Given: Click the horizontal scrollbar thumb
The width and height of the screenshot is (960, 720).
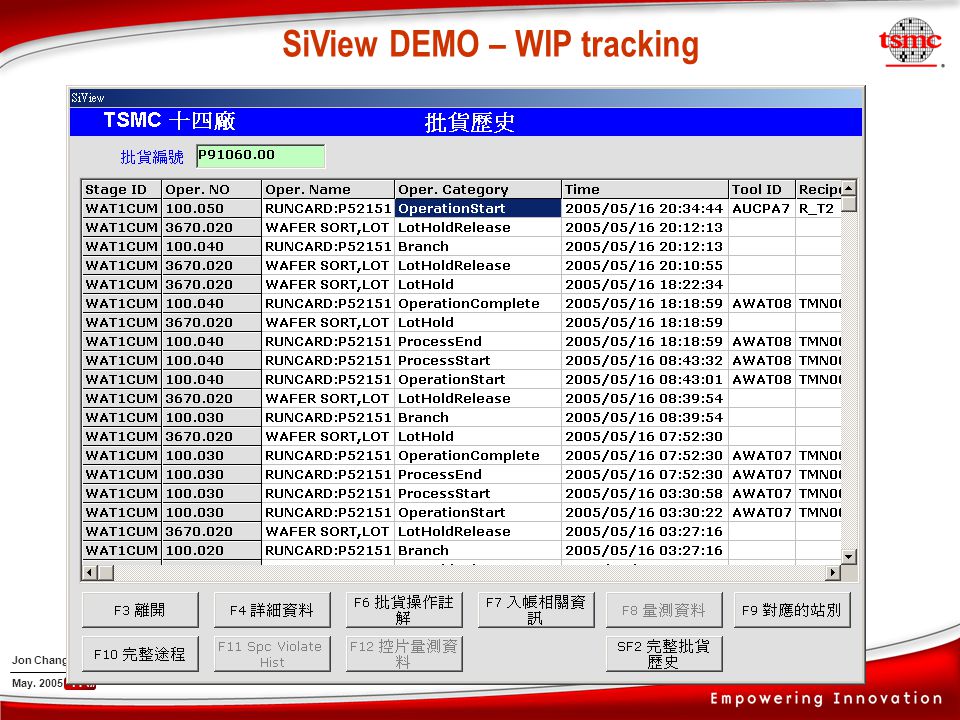Looking at the screenshot, I should [106, 572].
